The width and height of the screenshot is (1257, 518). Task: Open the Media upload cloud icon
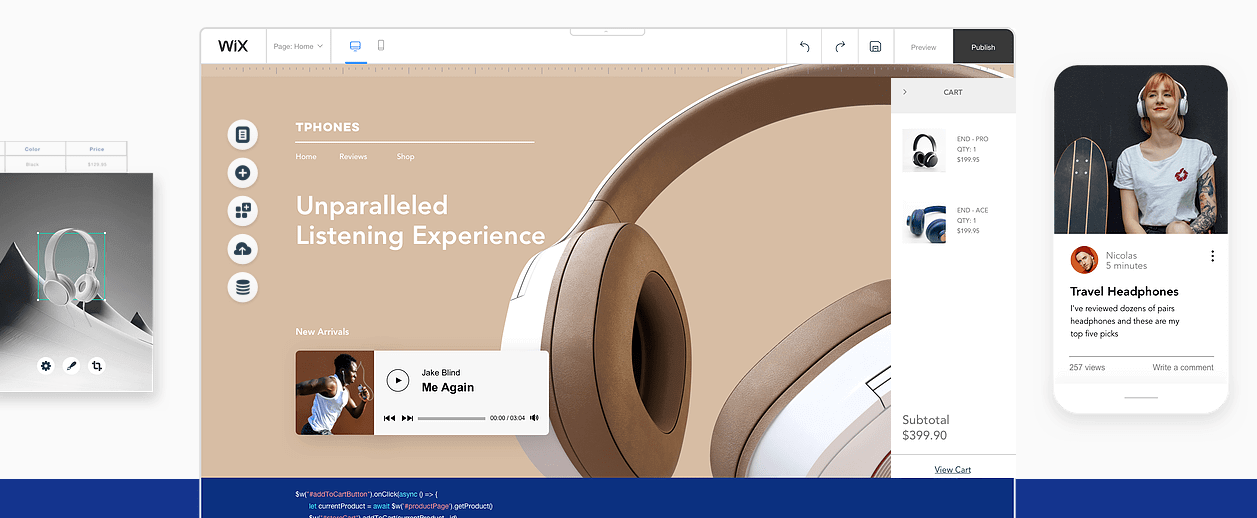242,249
